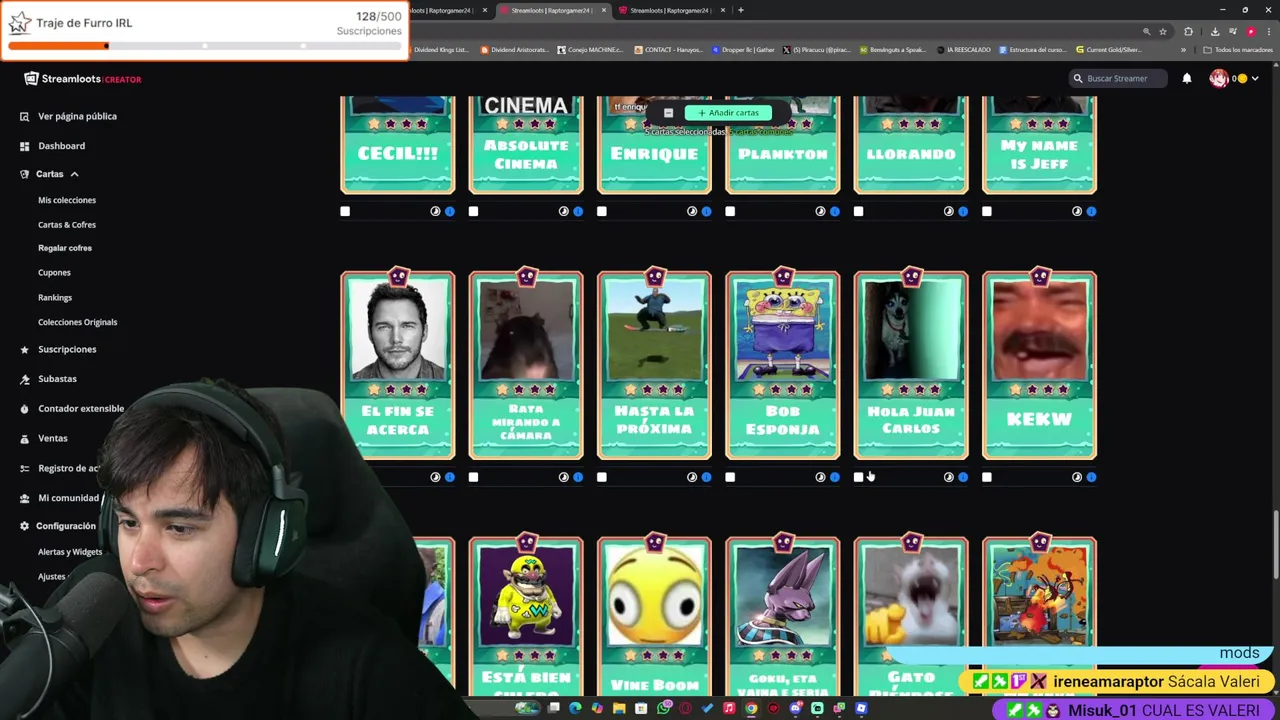This screenshot has height=720, width=1280.
Task: Open Mis colecciones in sidebar
Action: pos(67,200)
